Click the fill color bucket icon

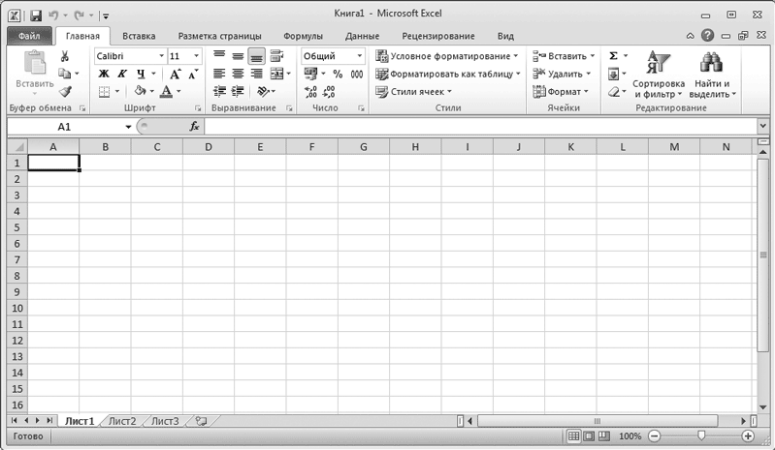[x=141, y=91]
